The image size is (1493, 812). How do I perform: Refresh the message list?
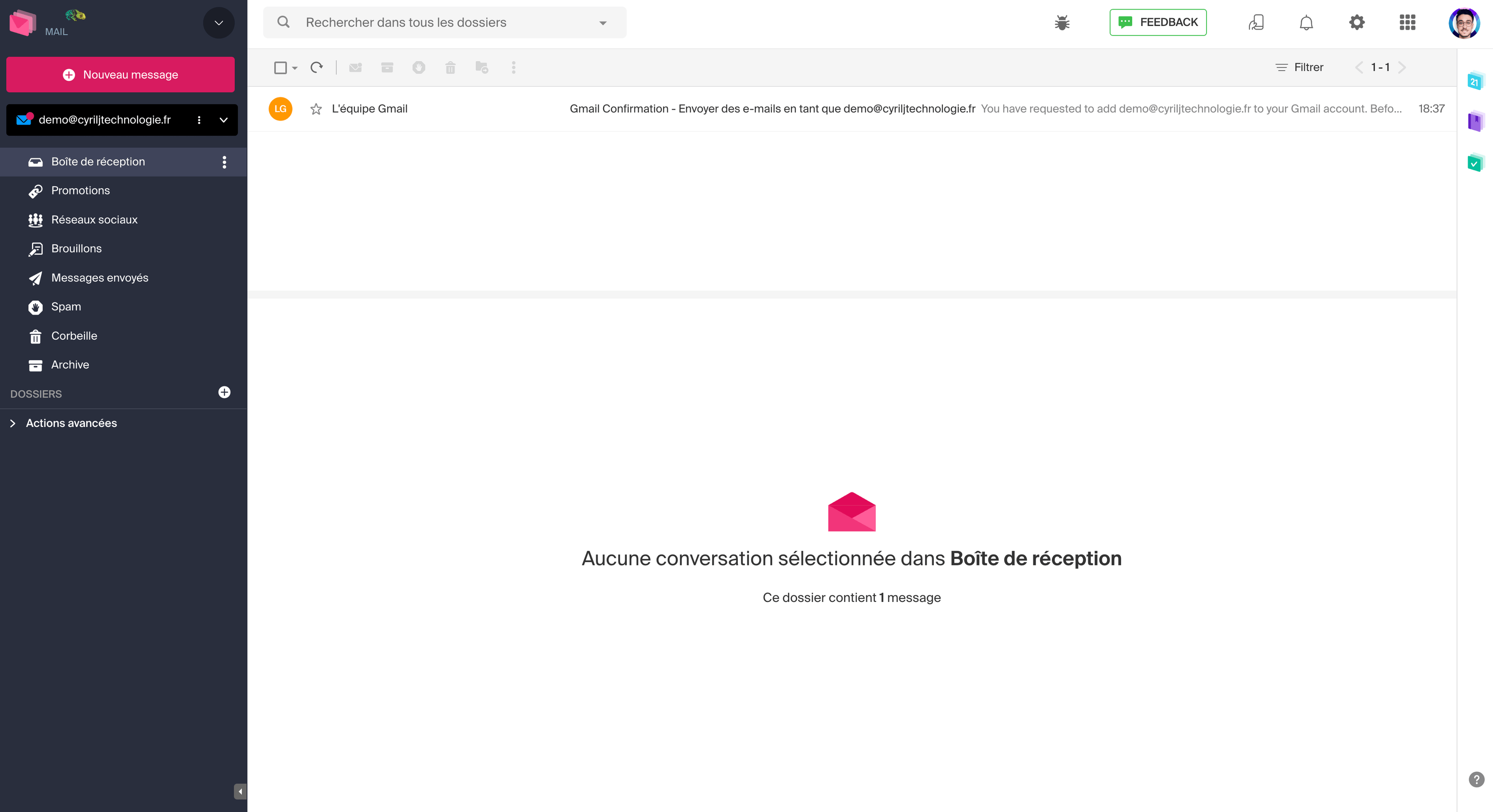tap(317, 67)
